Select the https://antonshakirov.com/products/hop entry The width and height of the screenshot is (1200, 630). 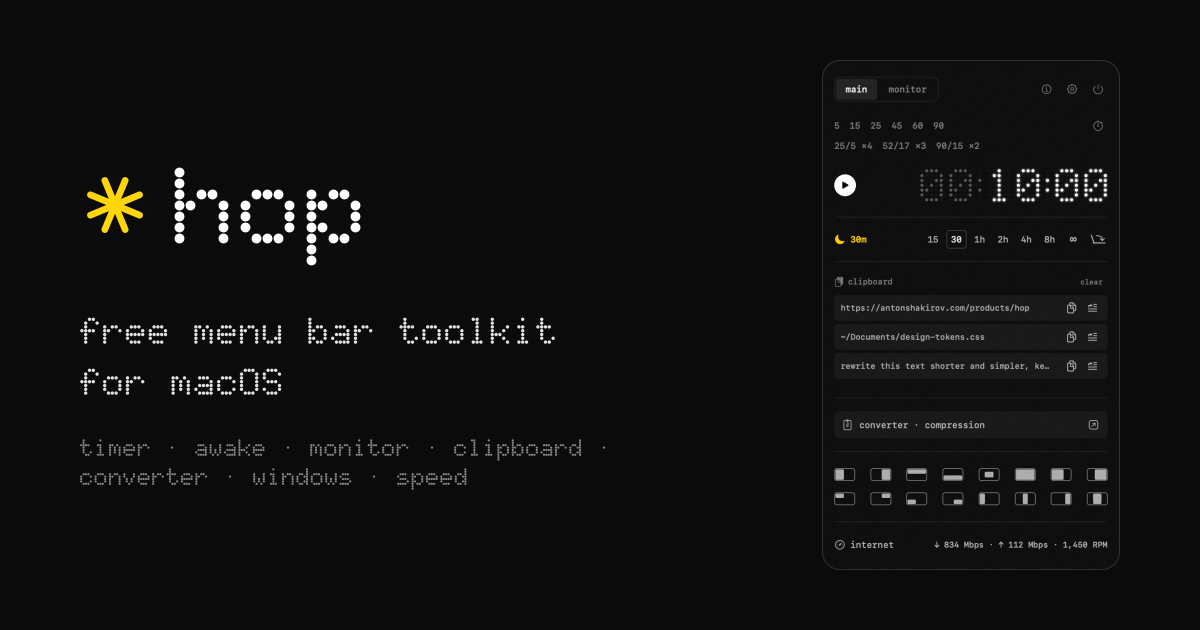point(971,308)
